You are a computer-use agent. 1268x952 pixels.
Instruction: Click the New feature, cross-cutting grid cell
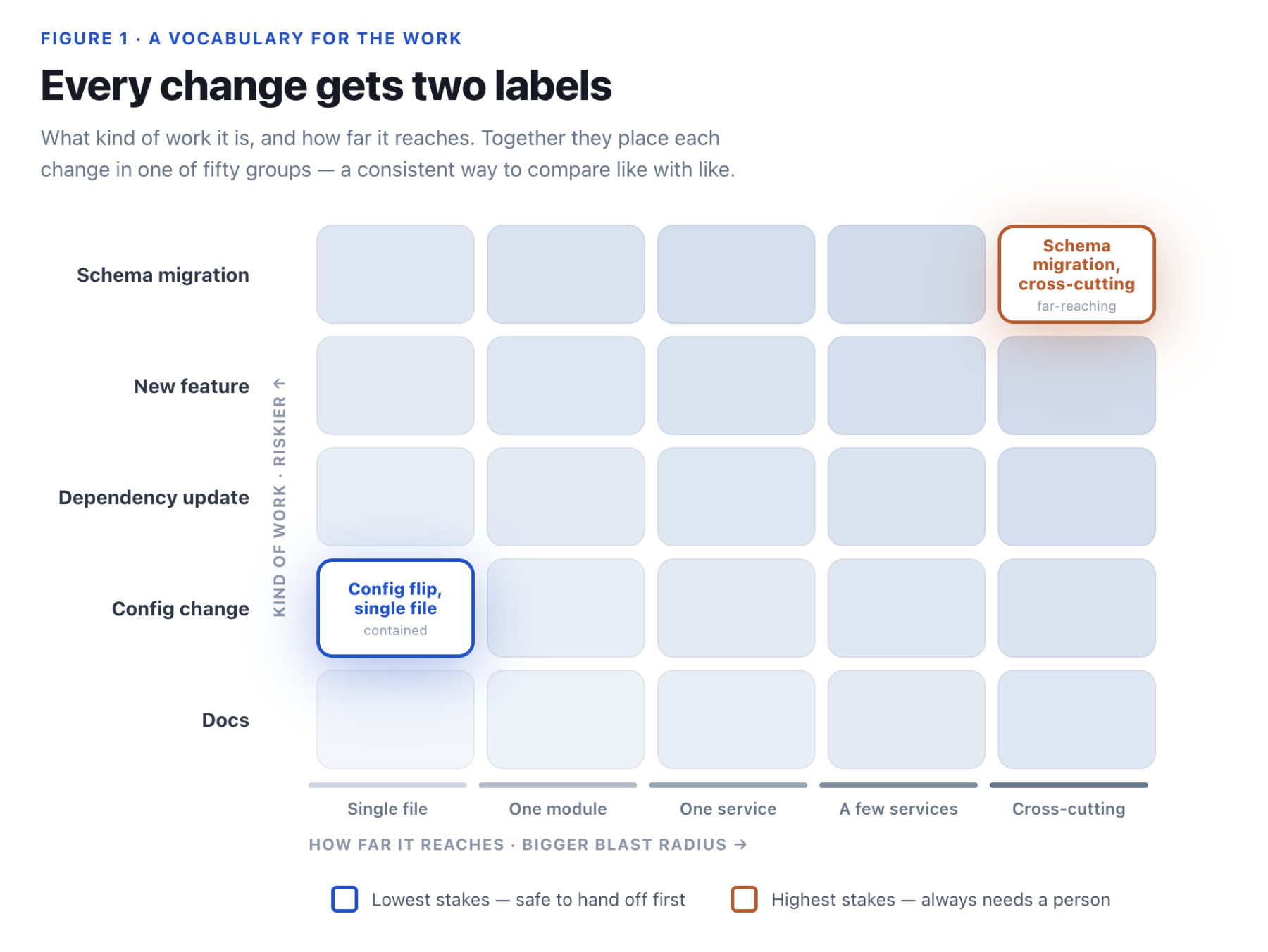coord(1076,385)
